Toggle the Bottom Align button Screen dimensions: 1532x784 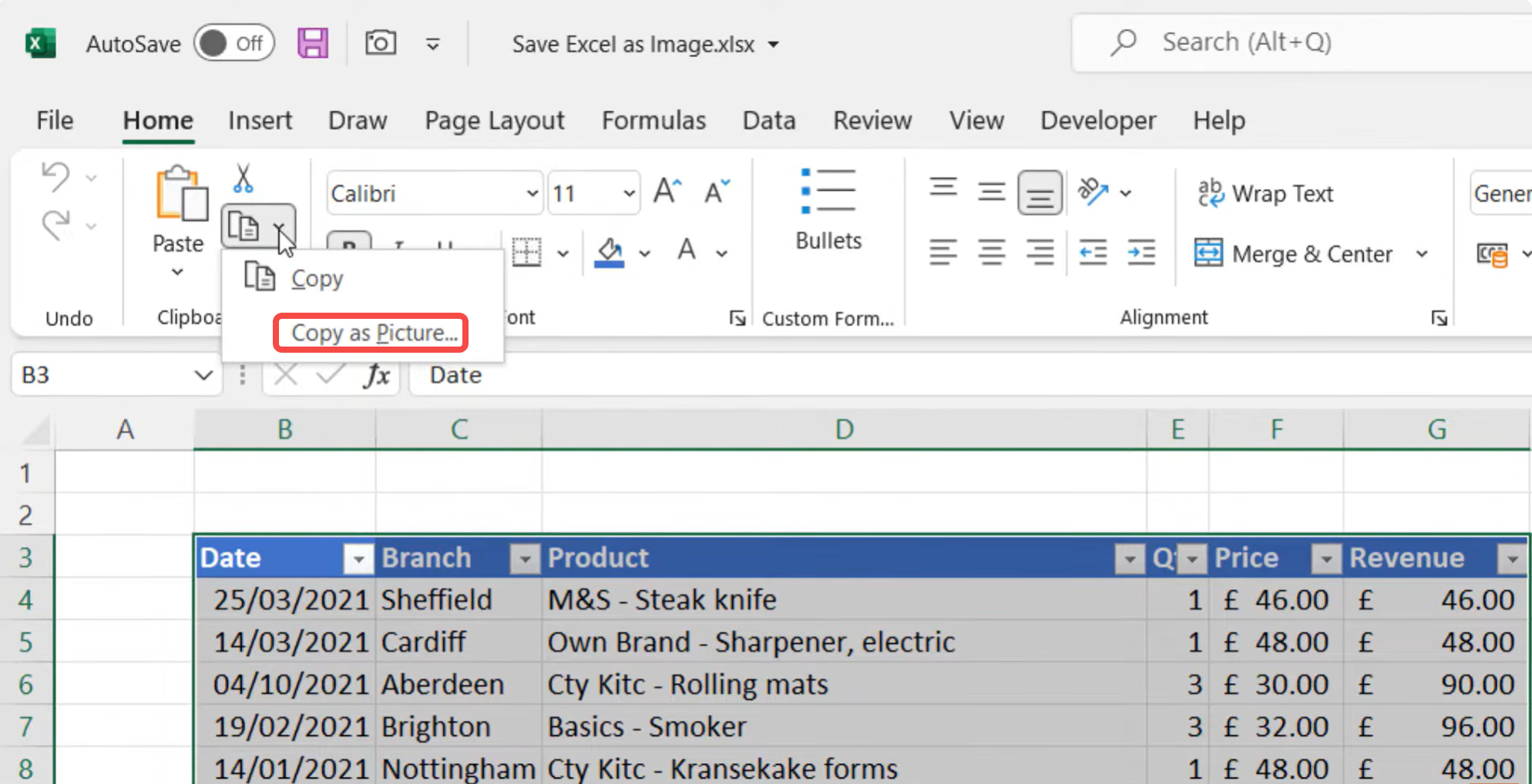tap(1040, 193)
